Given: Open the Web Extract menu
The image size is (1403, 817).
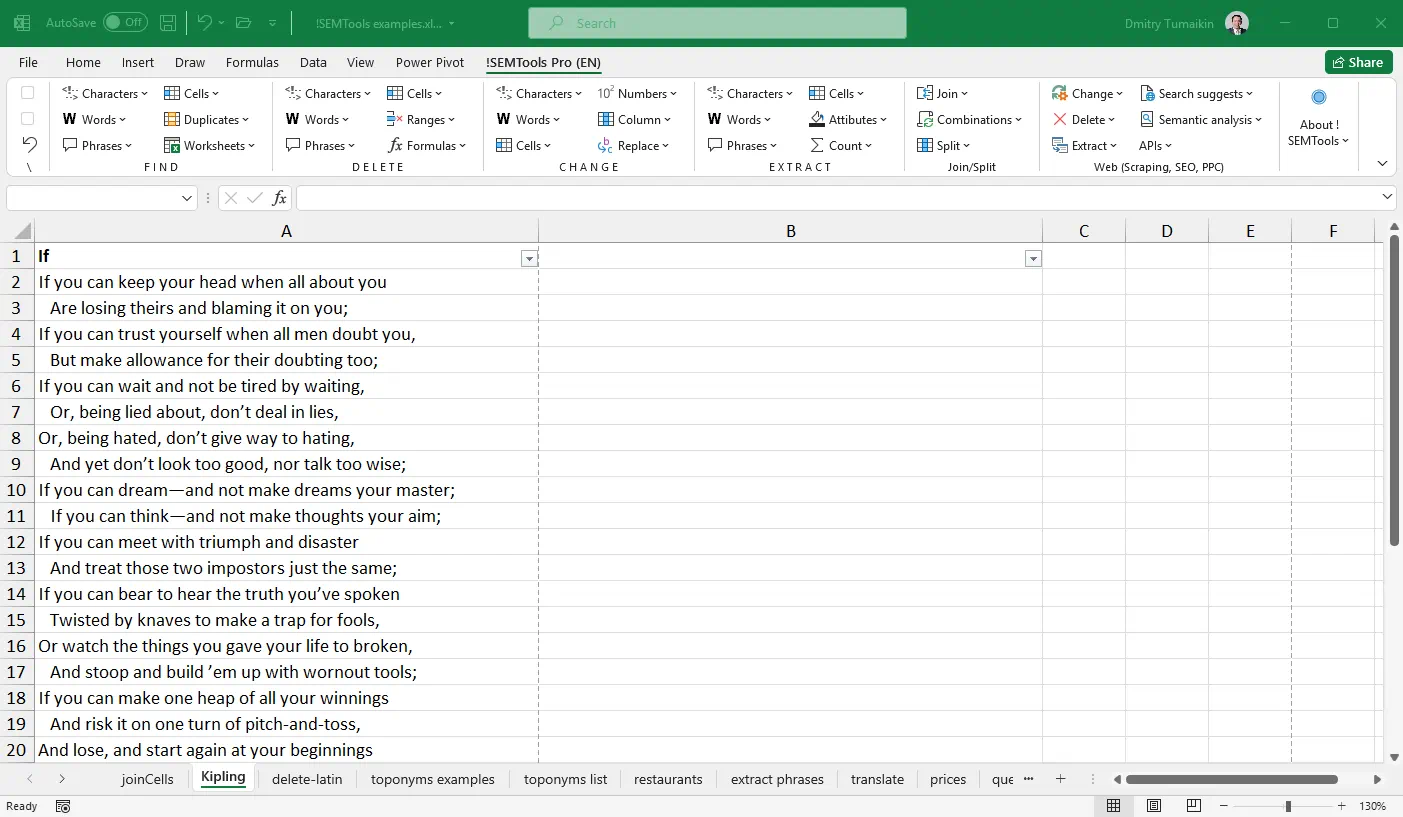Looking at the screenshot, I should [1085, 145].
